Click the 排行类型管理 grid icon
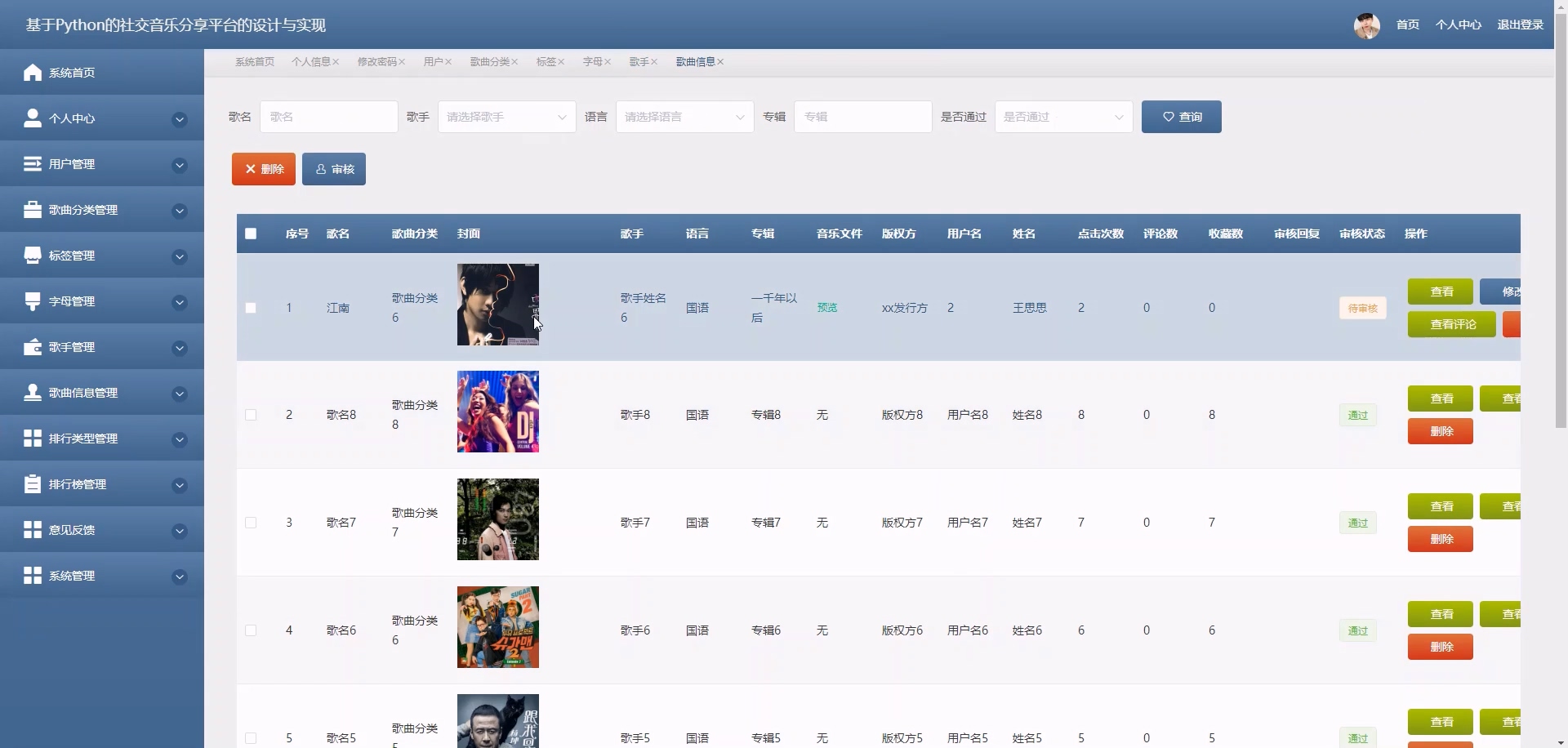This screenshot has width=1568, height=748. coord(33,439)
